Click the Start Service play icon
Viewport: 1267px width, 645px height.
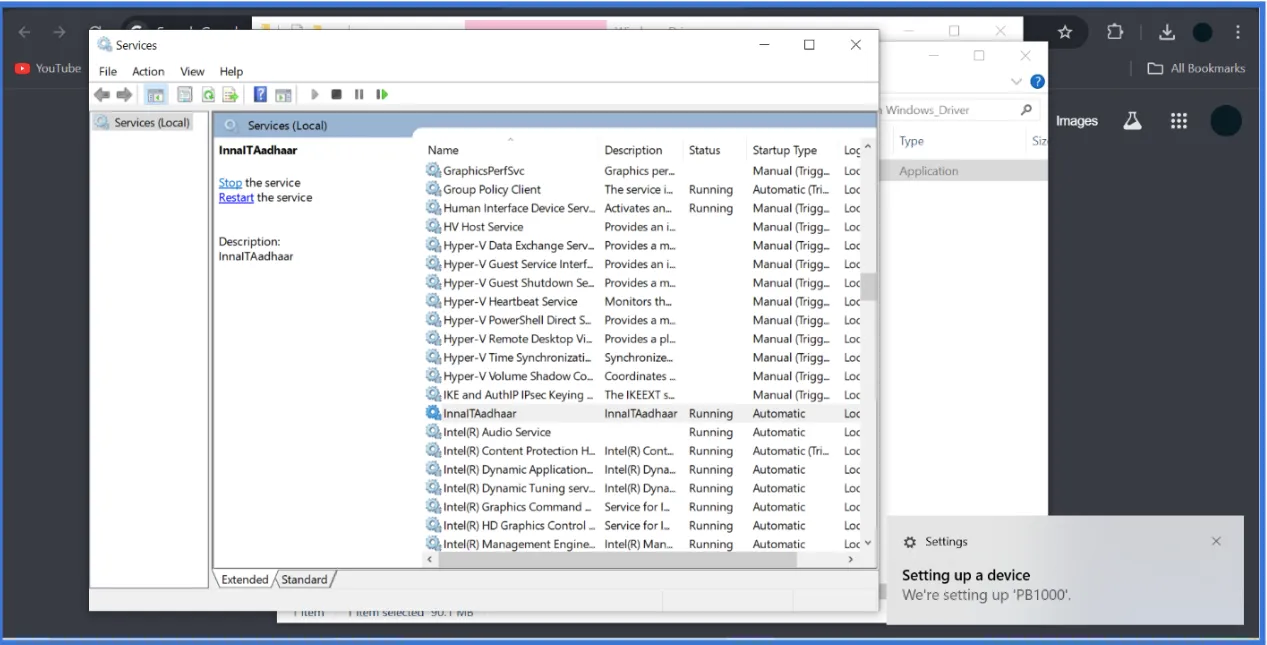(314, 94)
